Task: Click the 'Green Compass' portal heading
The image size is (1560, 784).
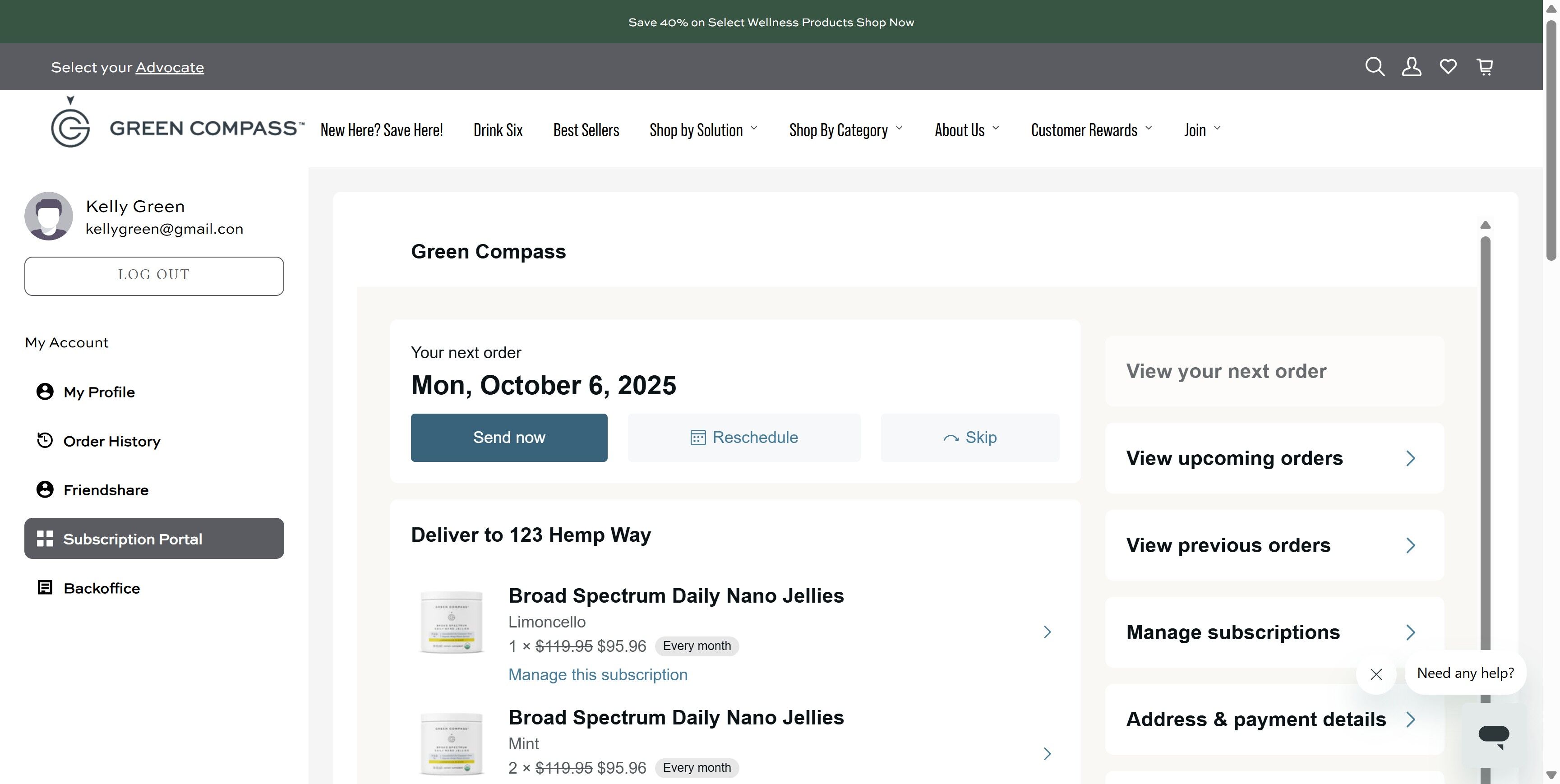Action: (x=488, y=252)
